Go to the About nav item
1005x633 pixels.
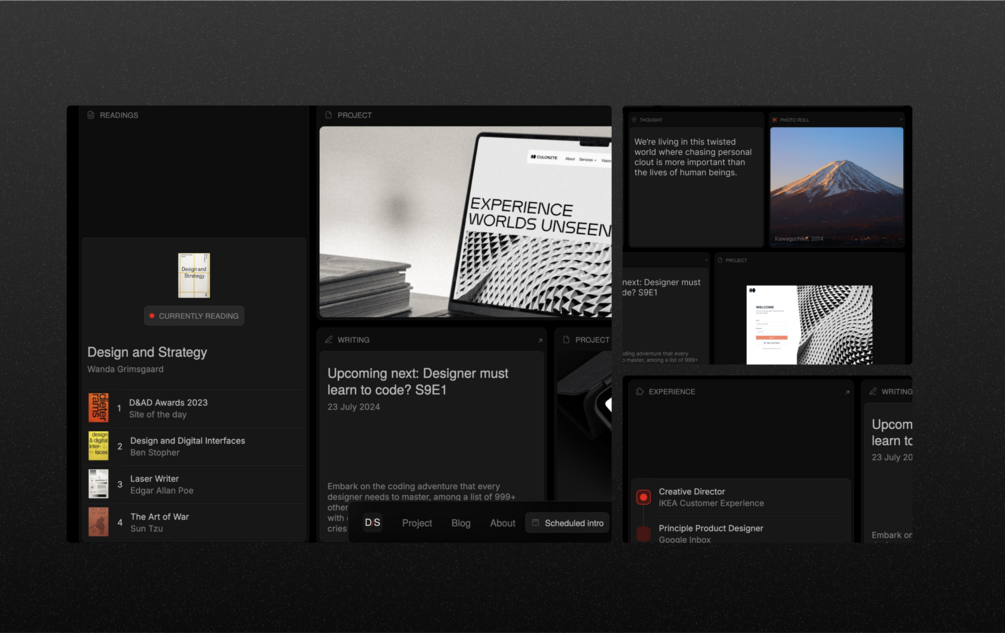[502, 523]
